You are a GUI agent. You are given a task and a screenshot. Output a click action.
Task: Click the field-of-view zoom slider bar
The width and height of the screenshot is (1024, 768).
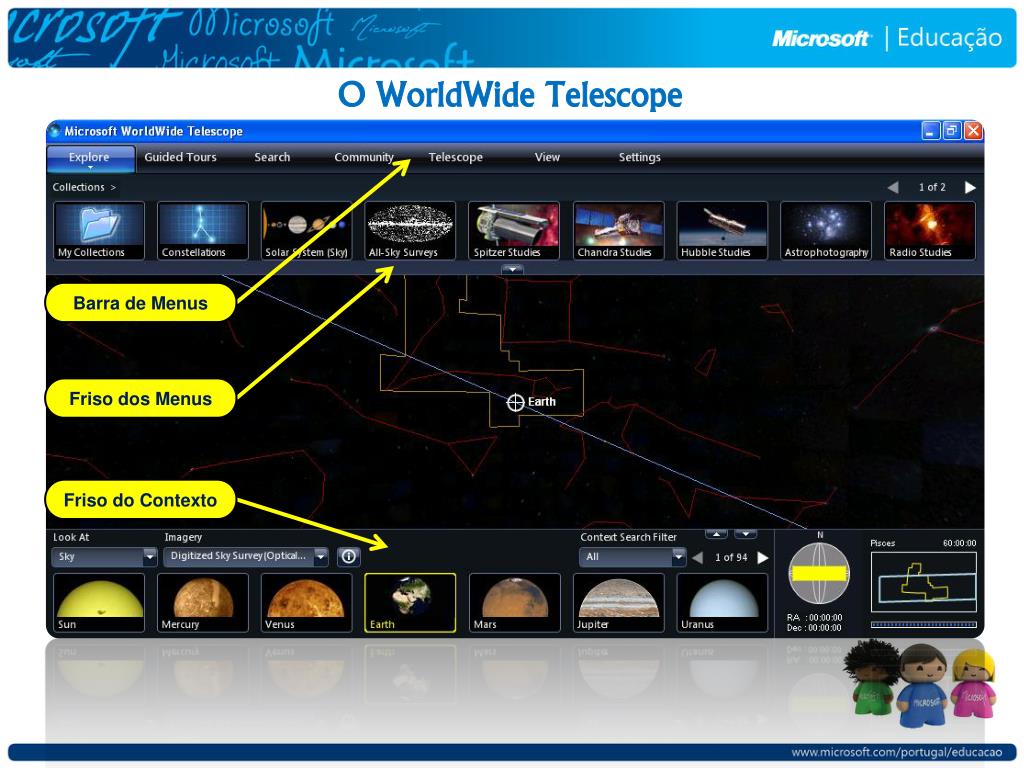[x=923, y=624]
